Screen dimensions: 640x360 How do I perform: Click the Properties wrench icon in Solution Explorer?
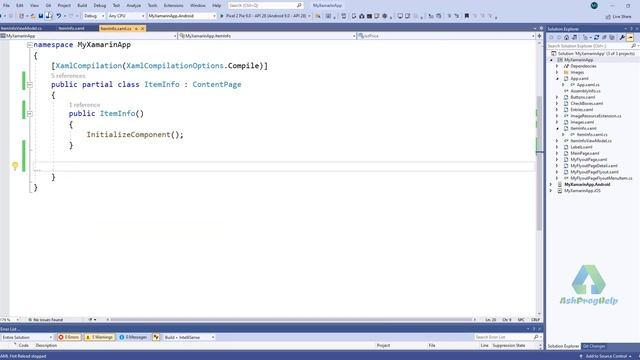tap(622, 38)
